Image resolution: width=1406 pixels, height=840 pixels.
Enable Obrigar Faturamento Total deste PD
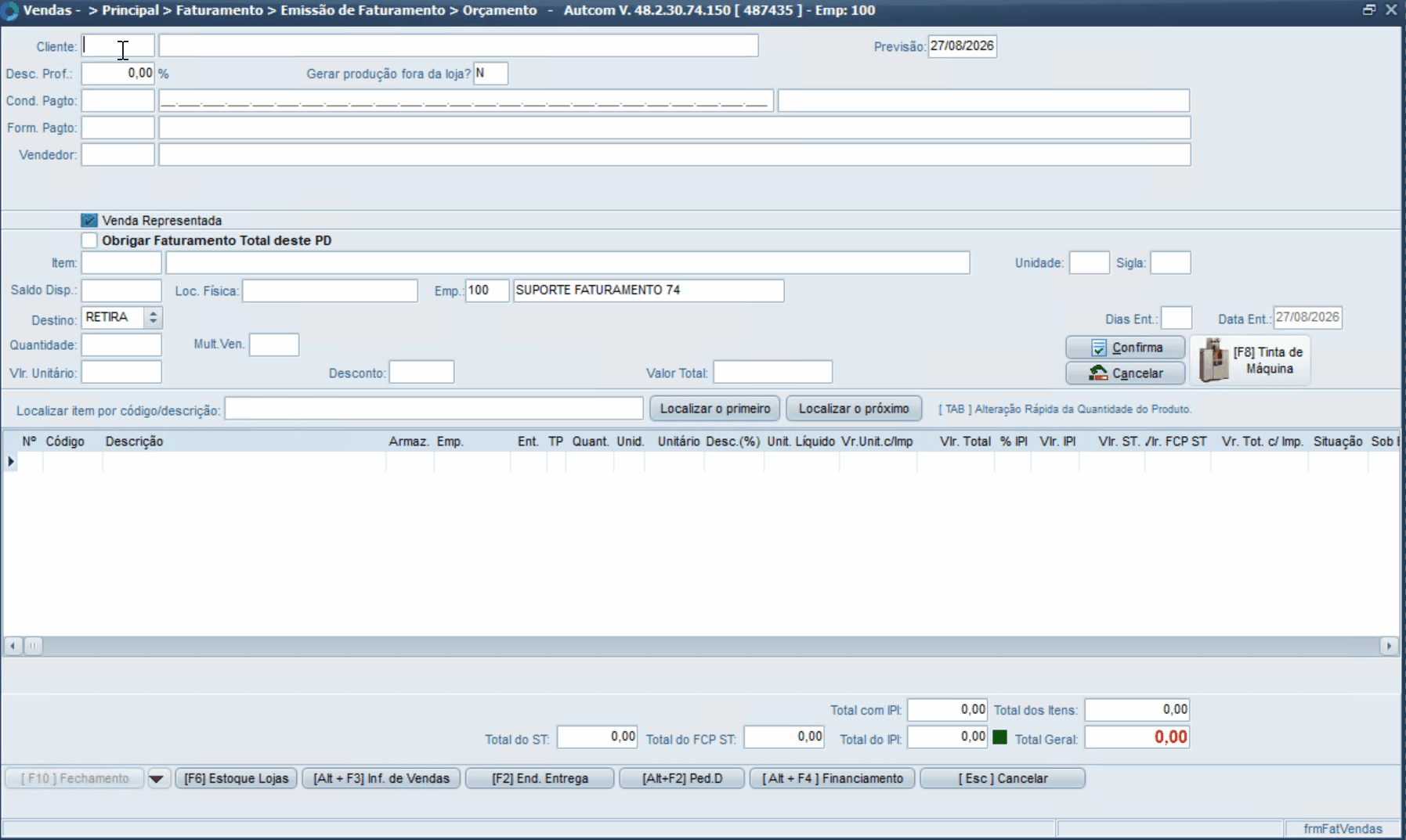pyautogui.click(x=89, y=240)
